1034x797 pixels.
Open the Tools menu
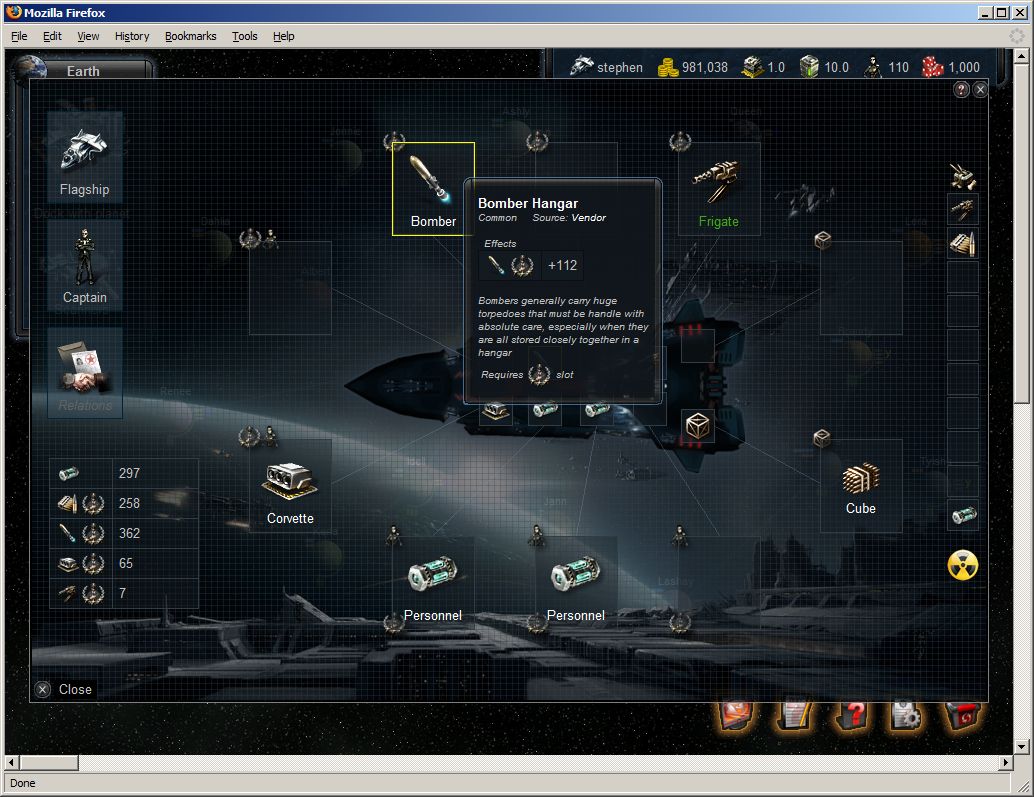pyautogui.click(x=244, y=36)
